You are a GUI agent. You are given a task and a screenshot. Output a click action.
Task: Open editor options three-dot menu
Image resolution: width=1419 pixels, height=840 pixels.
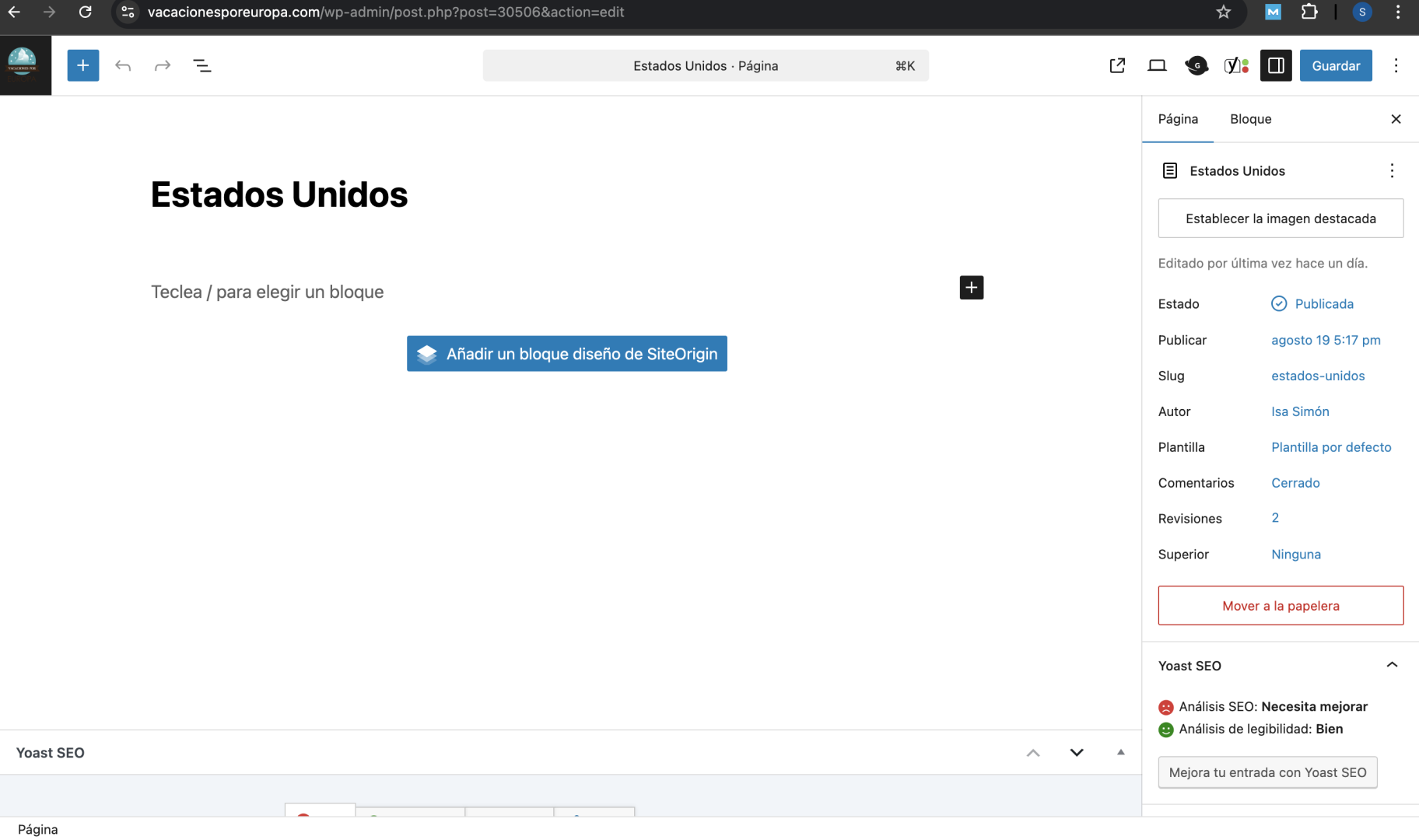coord(1396,65)
